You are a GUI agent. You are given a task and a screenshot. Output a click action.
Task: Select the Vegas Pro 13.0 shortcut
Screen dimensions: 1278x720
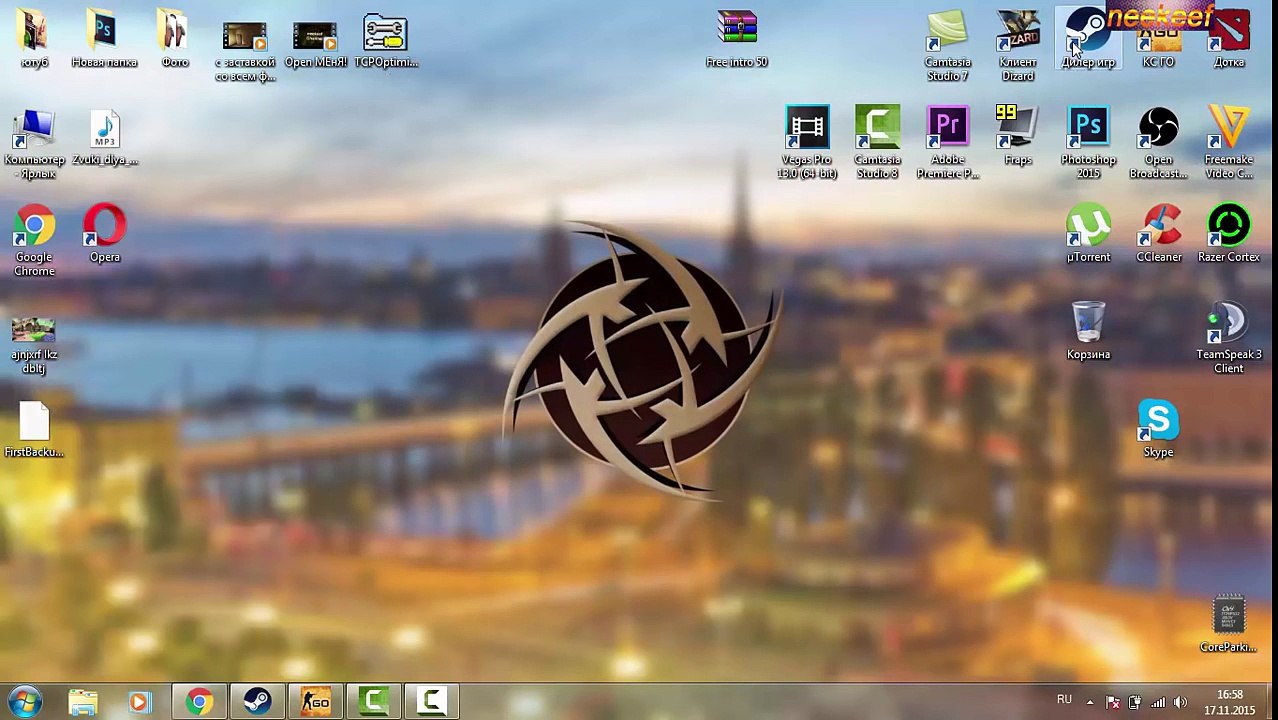pos(807,144)
